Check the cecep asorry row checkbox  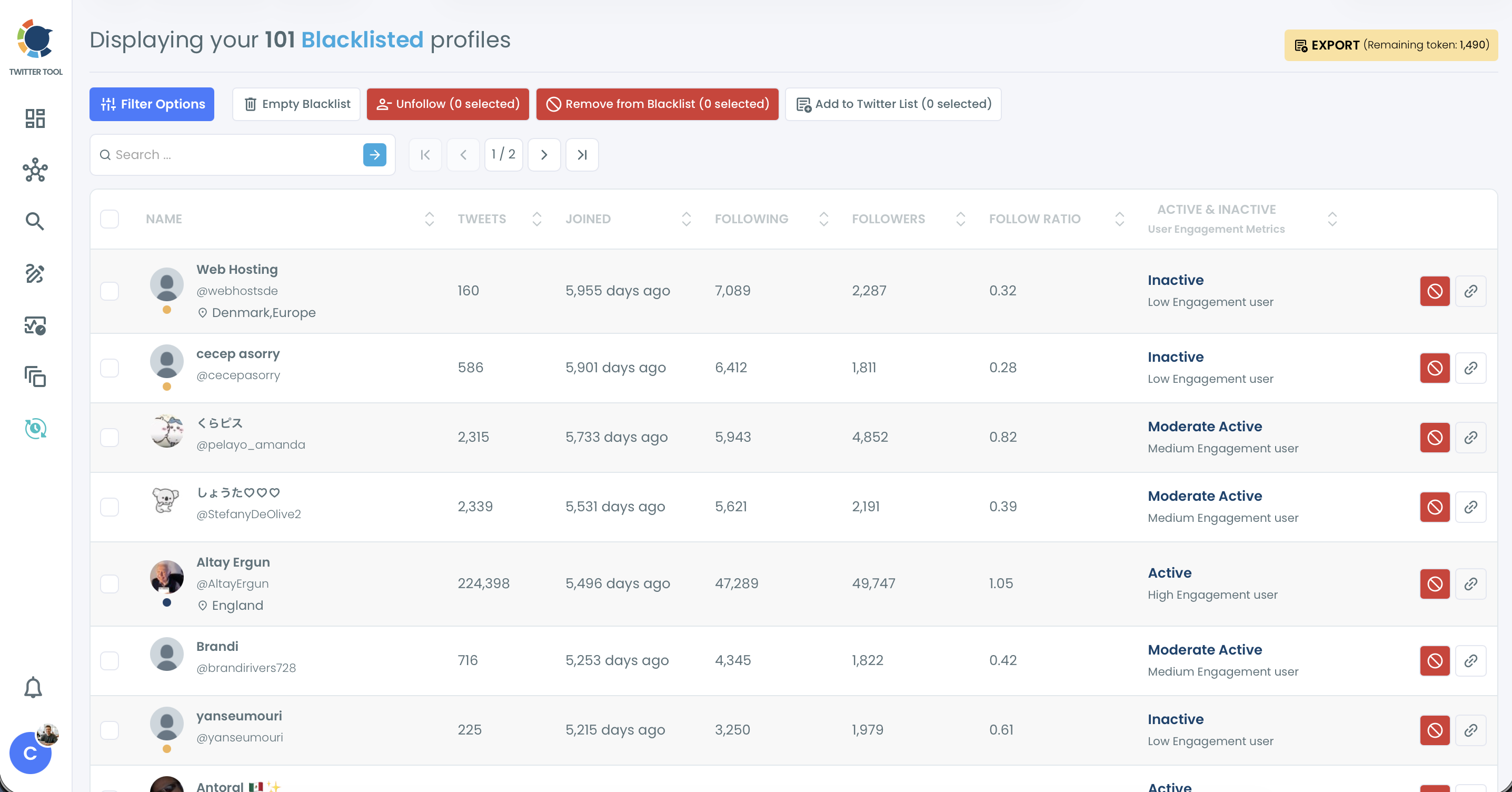point(109,368)
